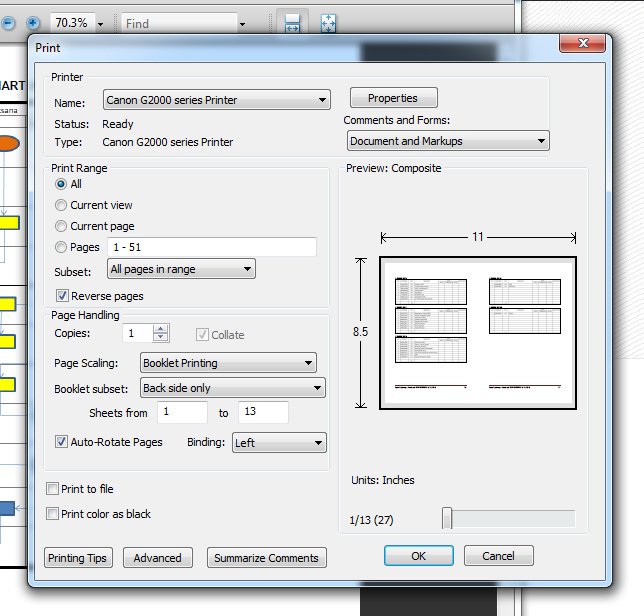Click the fit width page icon in toolbar
This screenshot has height=616, width=644.
292,23
